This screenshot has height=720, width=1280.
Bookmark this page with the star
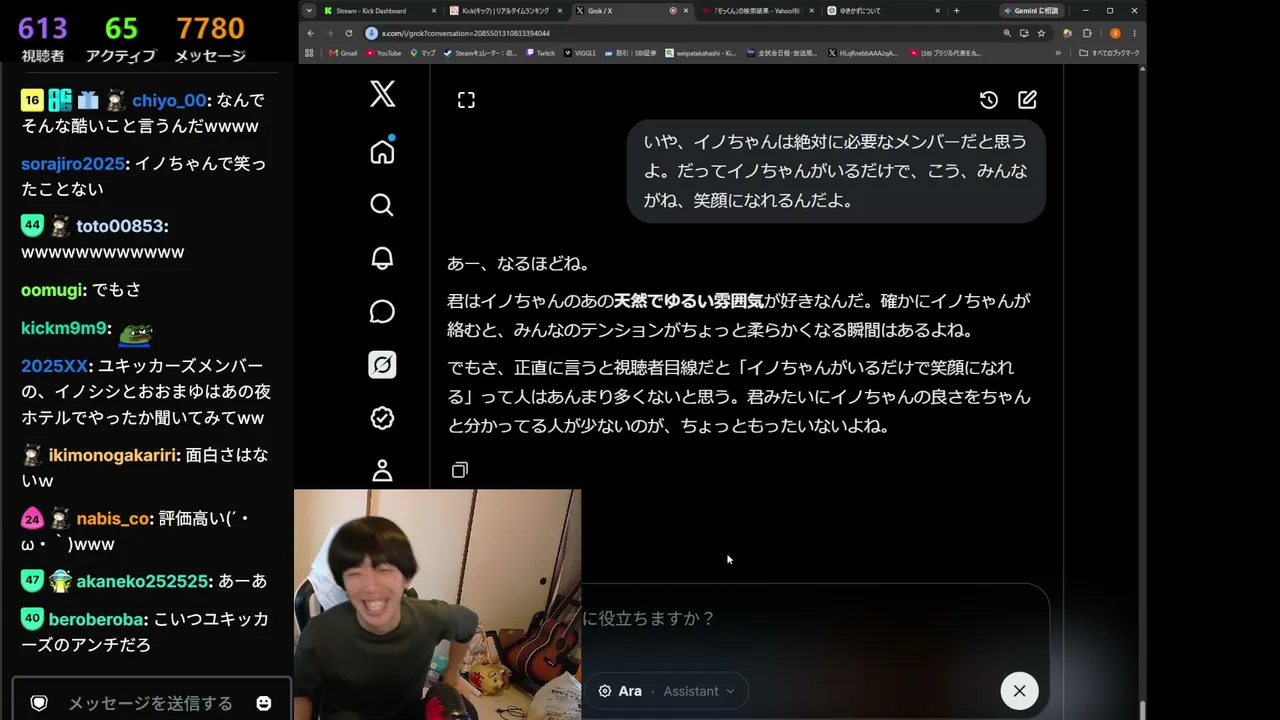(1041, 33)
